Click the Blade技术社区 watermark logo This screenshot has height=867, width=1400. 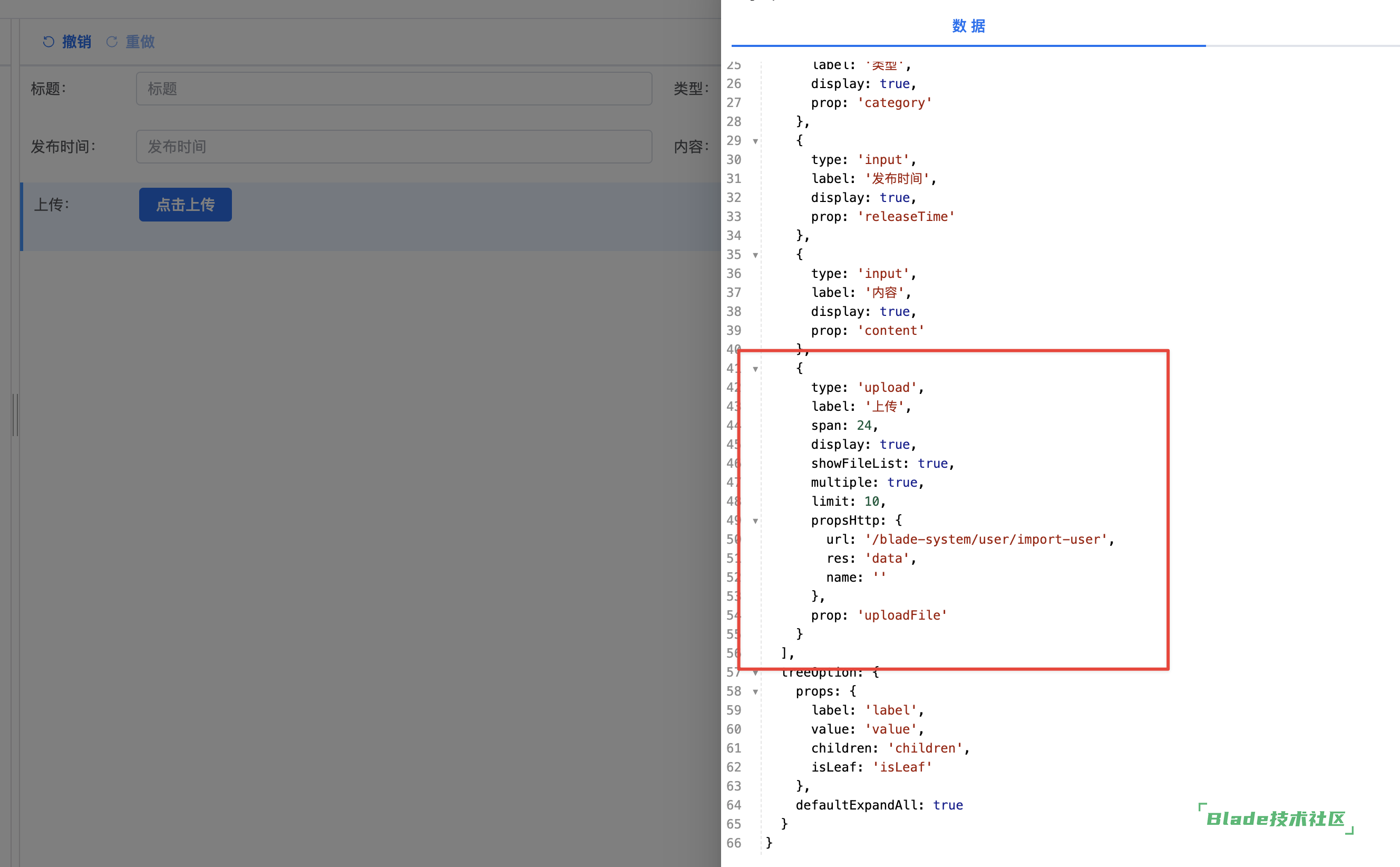(1276, 819)
